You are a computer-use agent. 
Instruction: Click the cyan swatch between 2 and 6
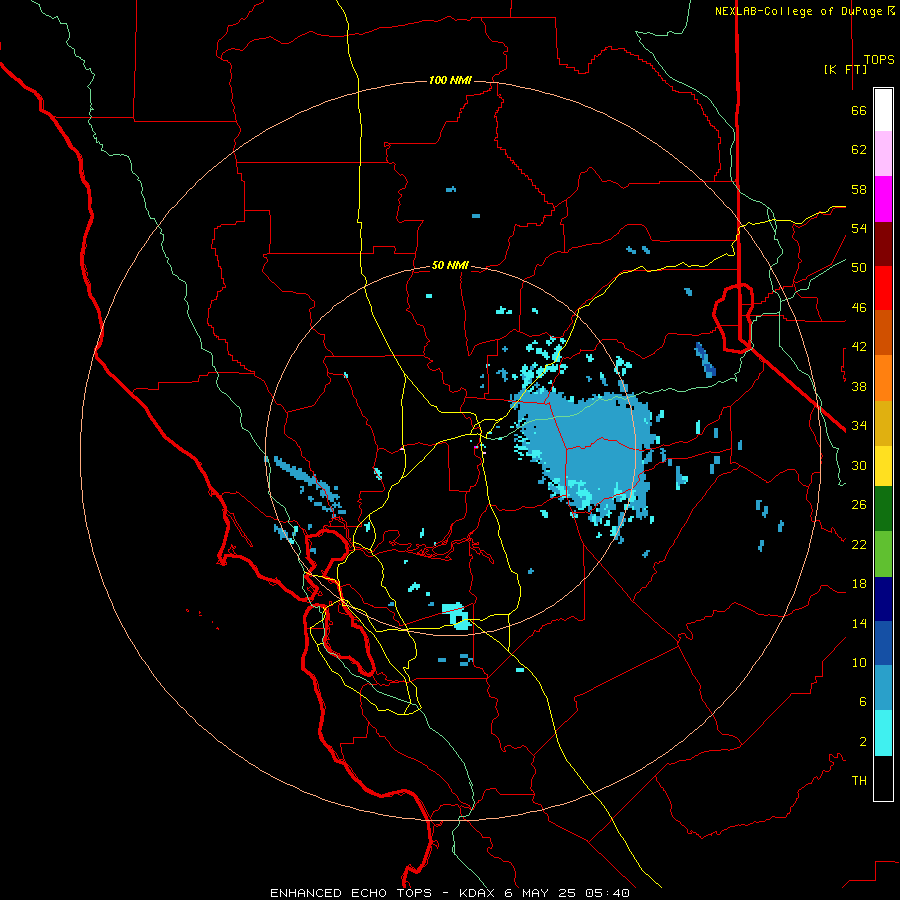click(x=883, y=733)
